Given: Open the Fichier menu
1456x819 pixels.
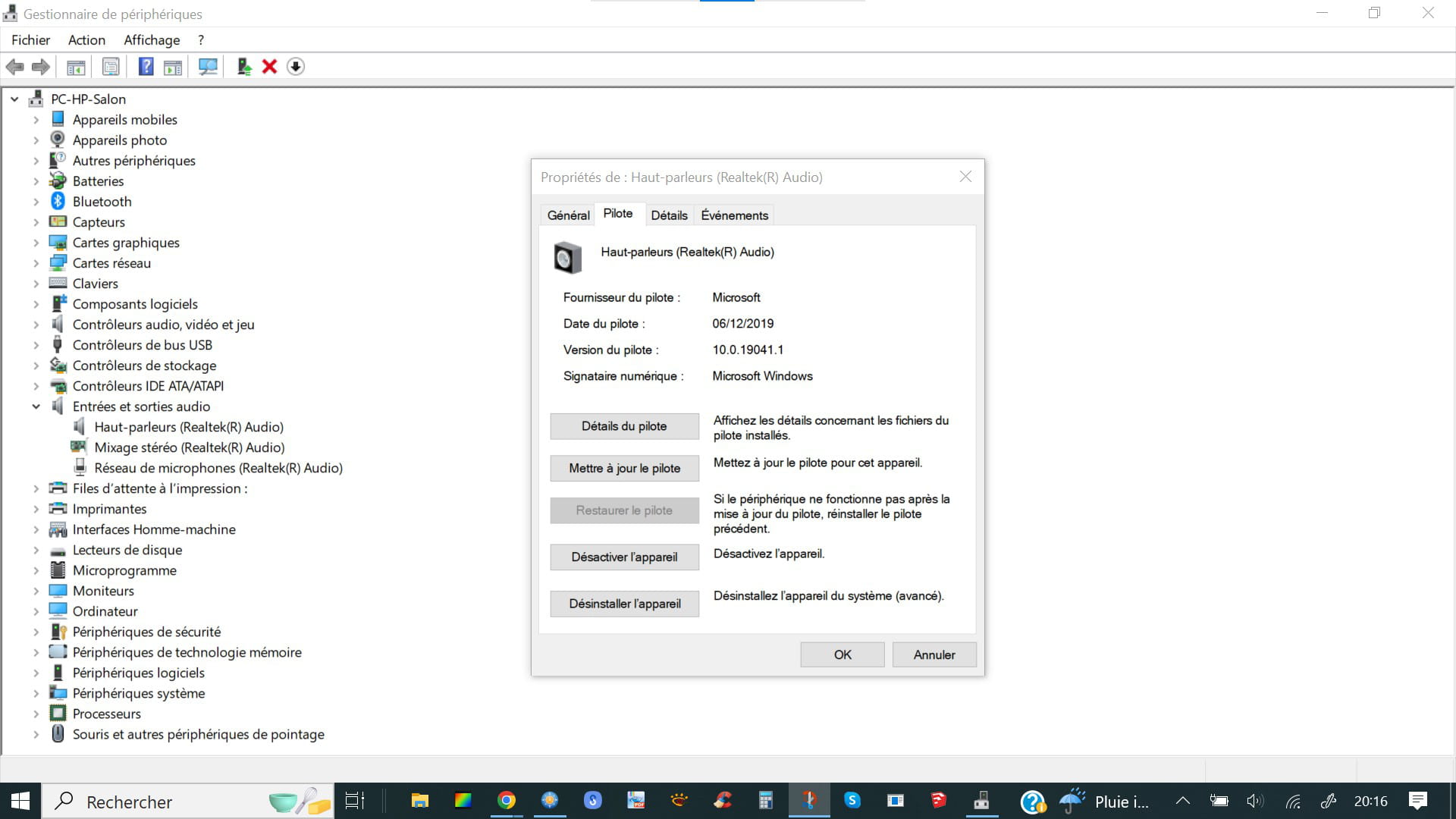Looking at the screenshot, I should (31, 40).
